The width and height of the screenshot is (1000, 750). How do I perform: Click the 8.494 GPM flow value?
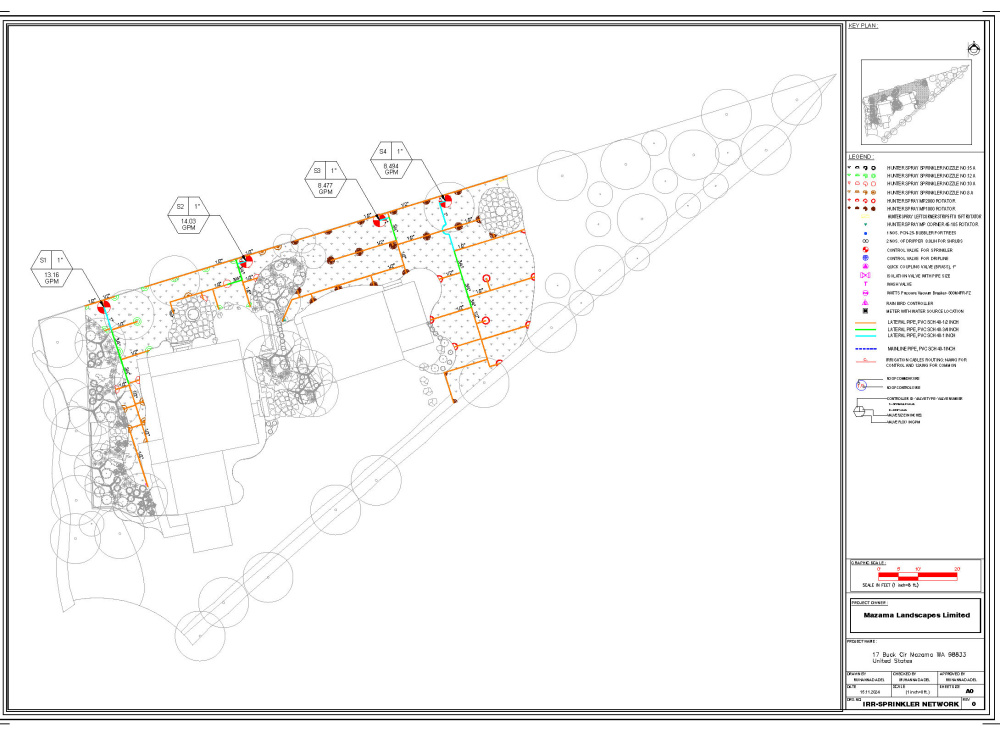[x=391, y=169]
